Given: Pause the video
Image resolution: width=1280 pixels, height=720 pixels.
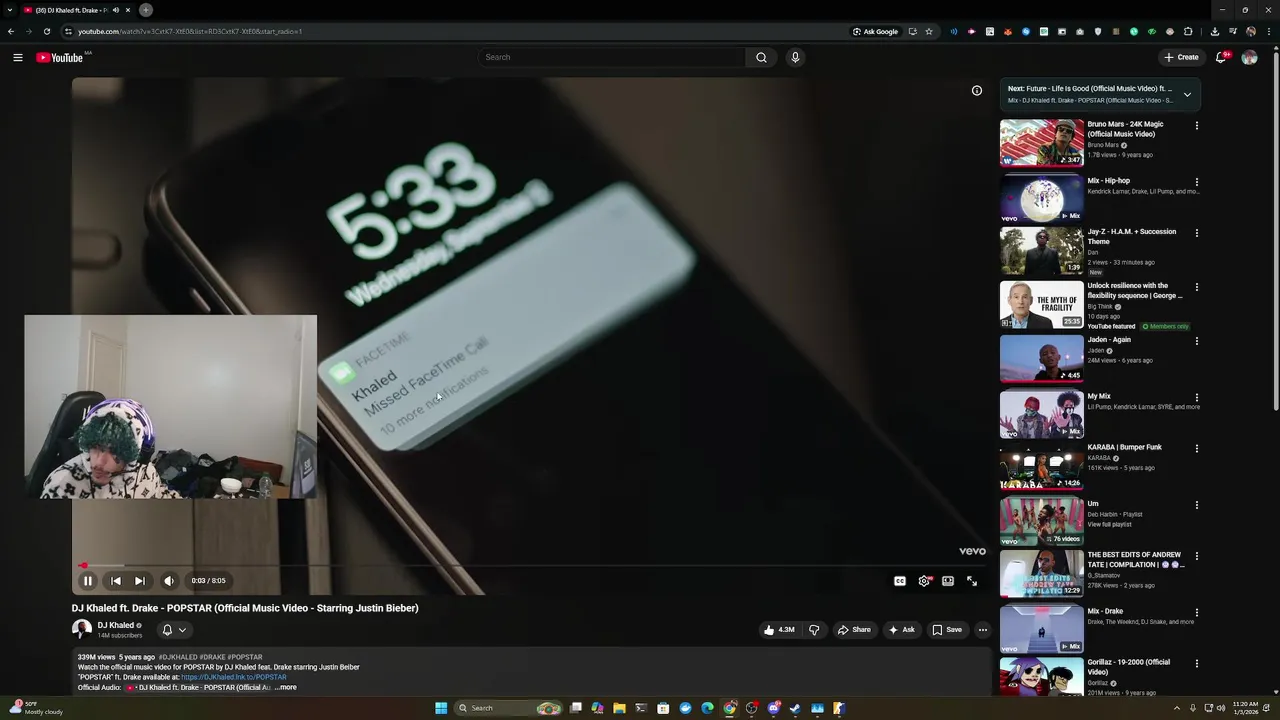Looking at the screenshot, I should [x=87, y=580].
